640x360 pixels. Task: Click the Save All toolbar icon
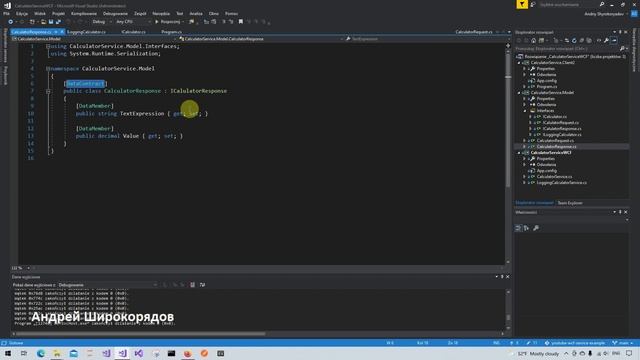click(58, 22)
